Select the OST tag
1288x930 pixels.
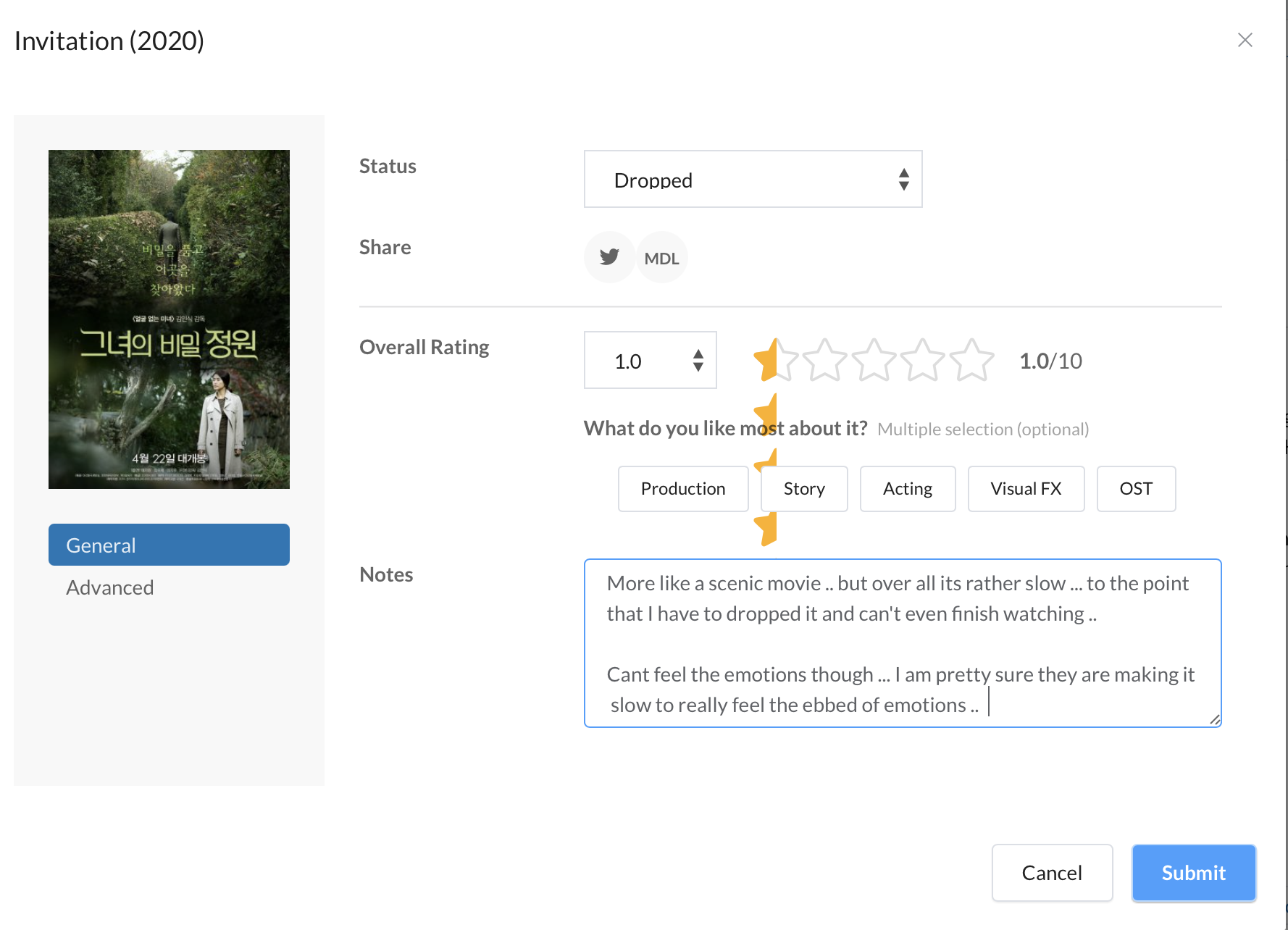pyautogui.click(x=1136, y=489)
